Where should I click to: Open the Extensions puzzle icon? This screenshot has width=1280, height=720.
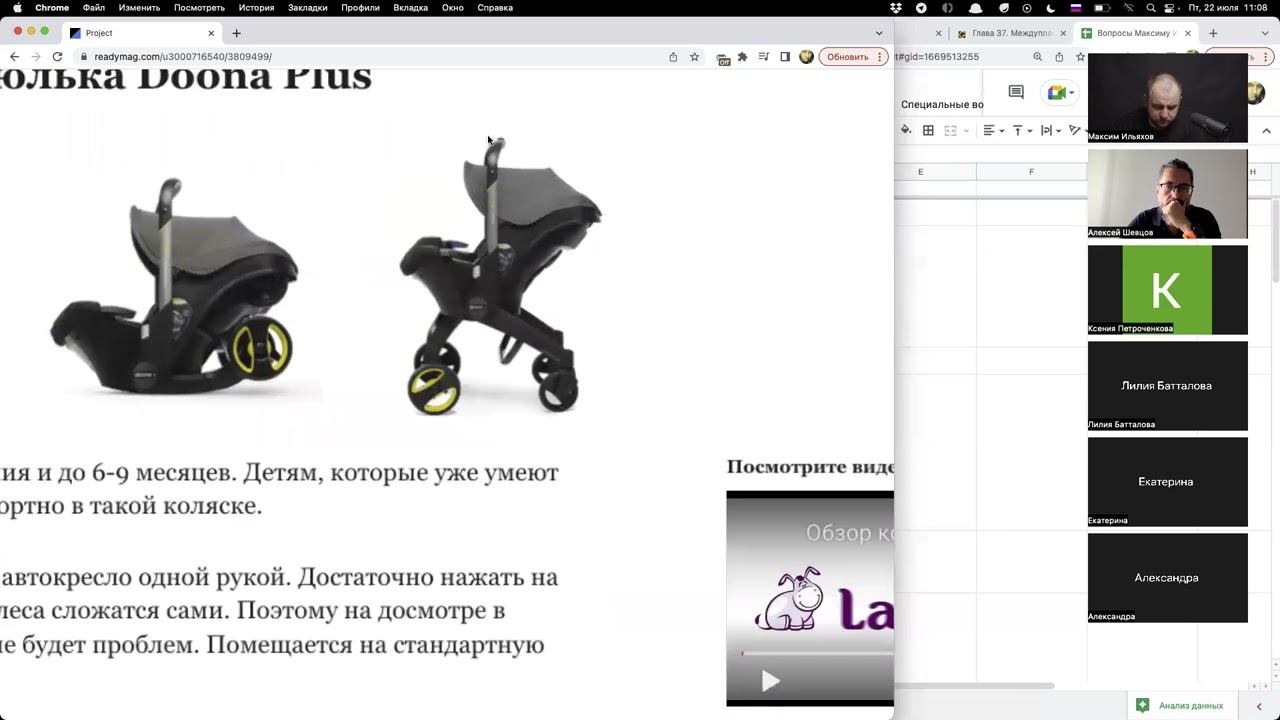tap(742, 57)
